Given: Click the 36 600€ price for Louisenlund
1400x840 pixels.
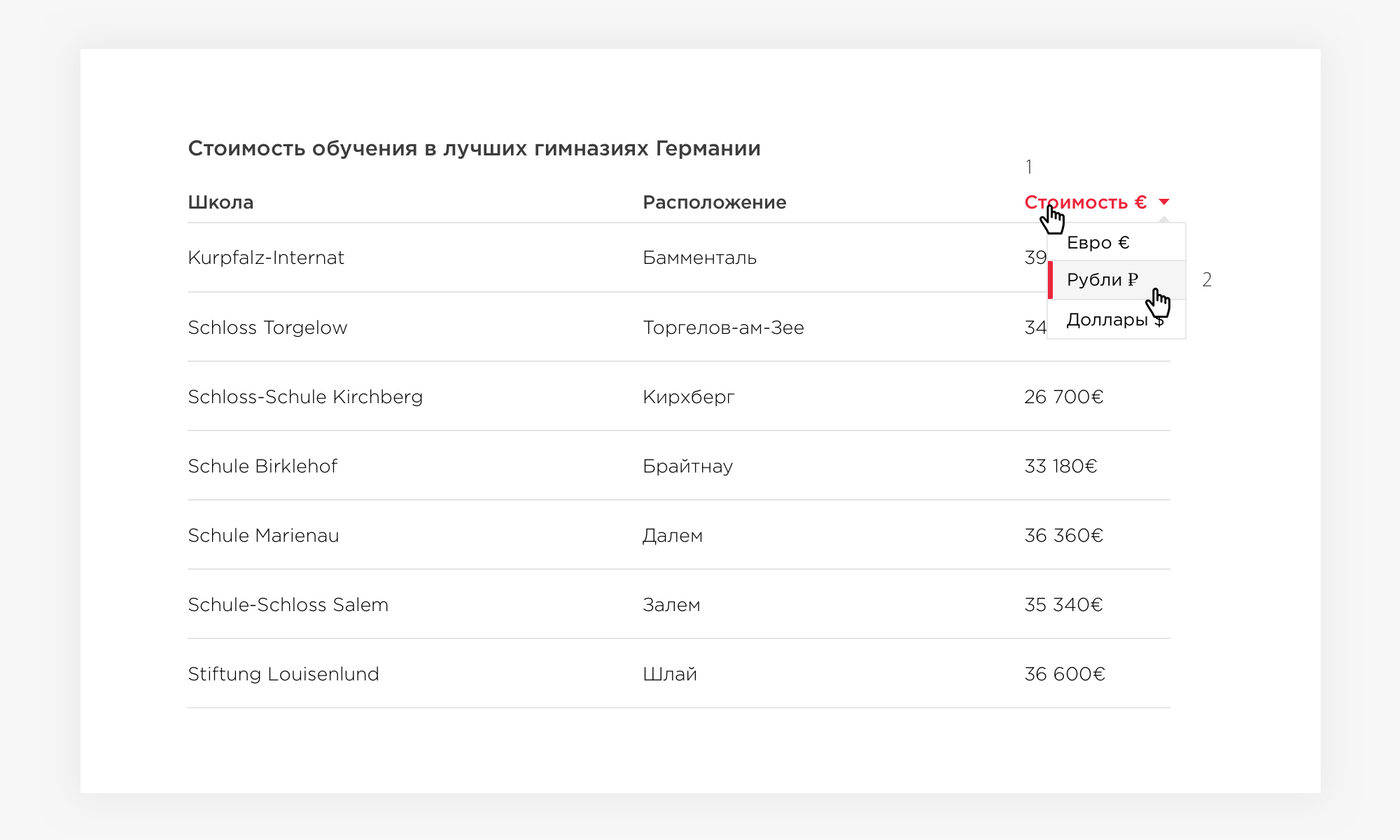Looking at the screenshot, I should (1065, 674).
